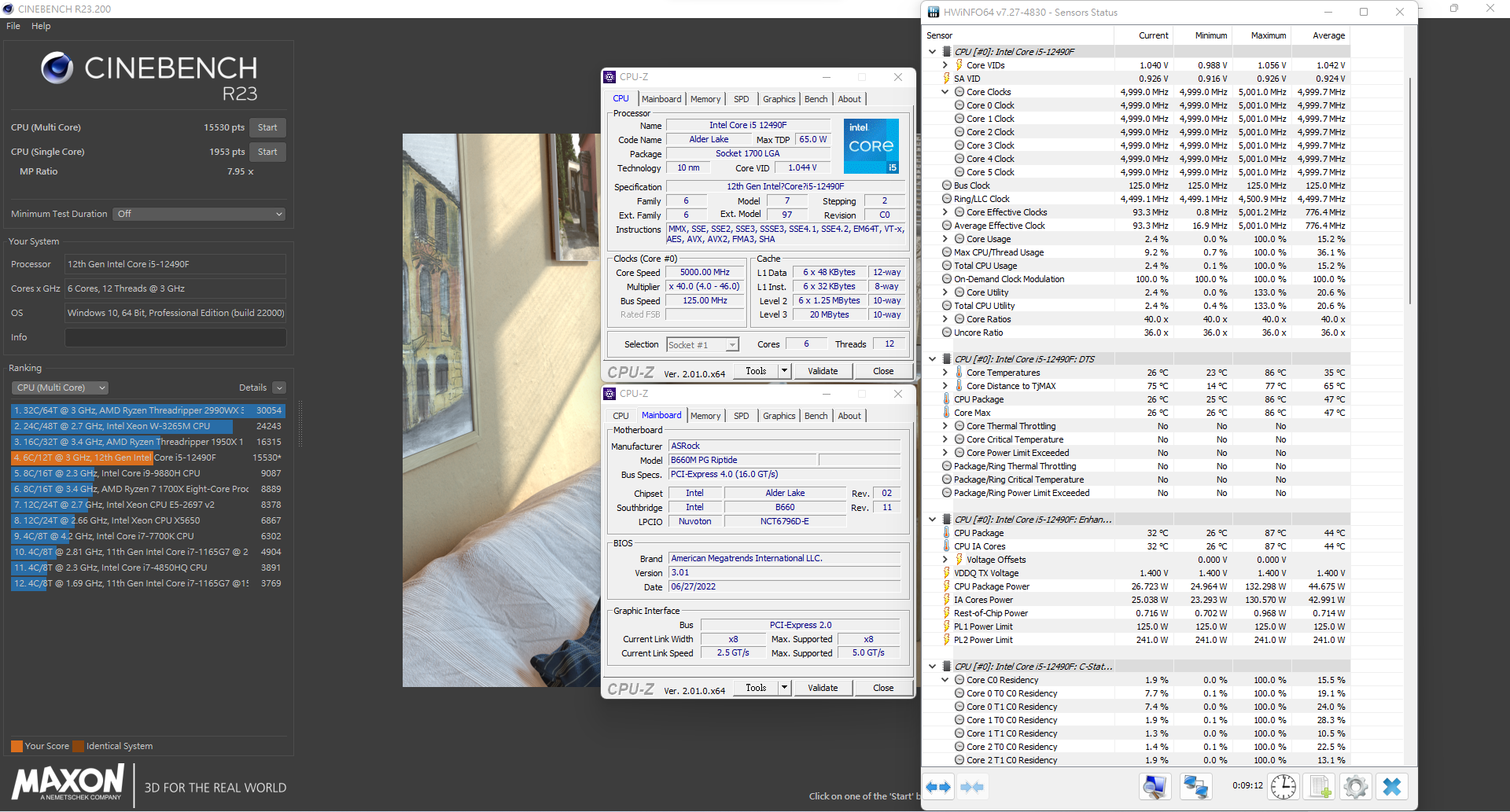Click Validate in the lower CPU-Z window
1510x812 pixels.
[x=823, y=688]
